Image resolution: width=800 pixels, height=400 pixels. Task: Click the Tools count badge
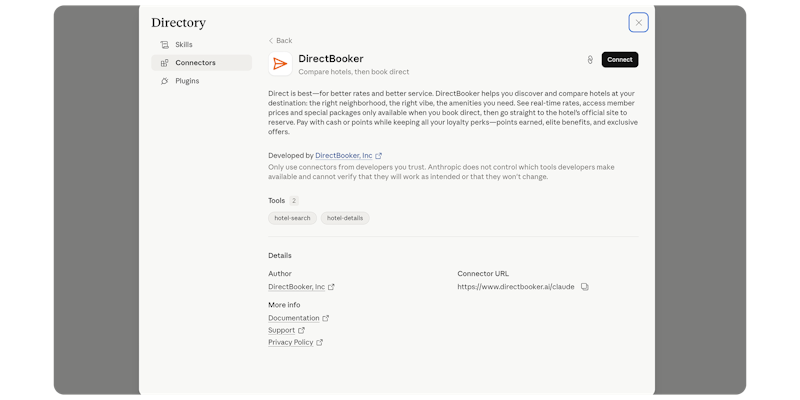point(294,201)
